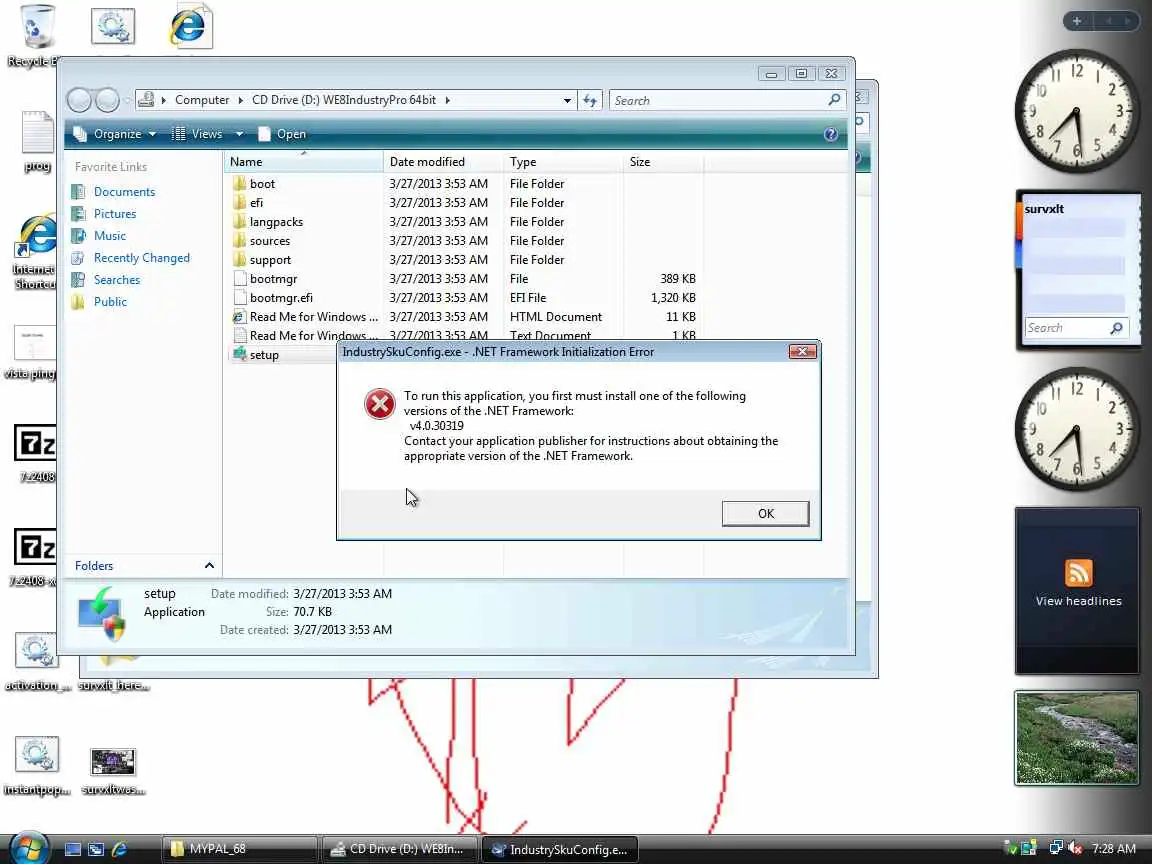Open Recently Changed favorite link
This screenshot has height=864, width=1152.
141,258
